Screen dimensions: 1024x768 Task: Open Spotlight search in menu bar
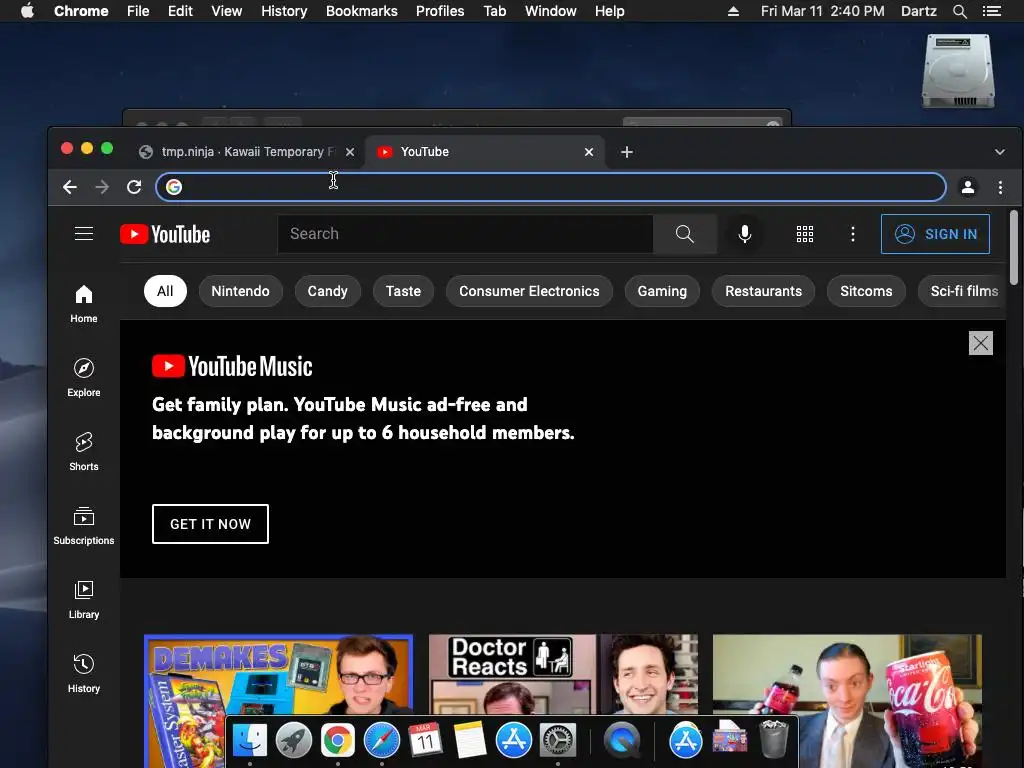[x=959, y=11]
